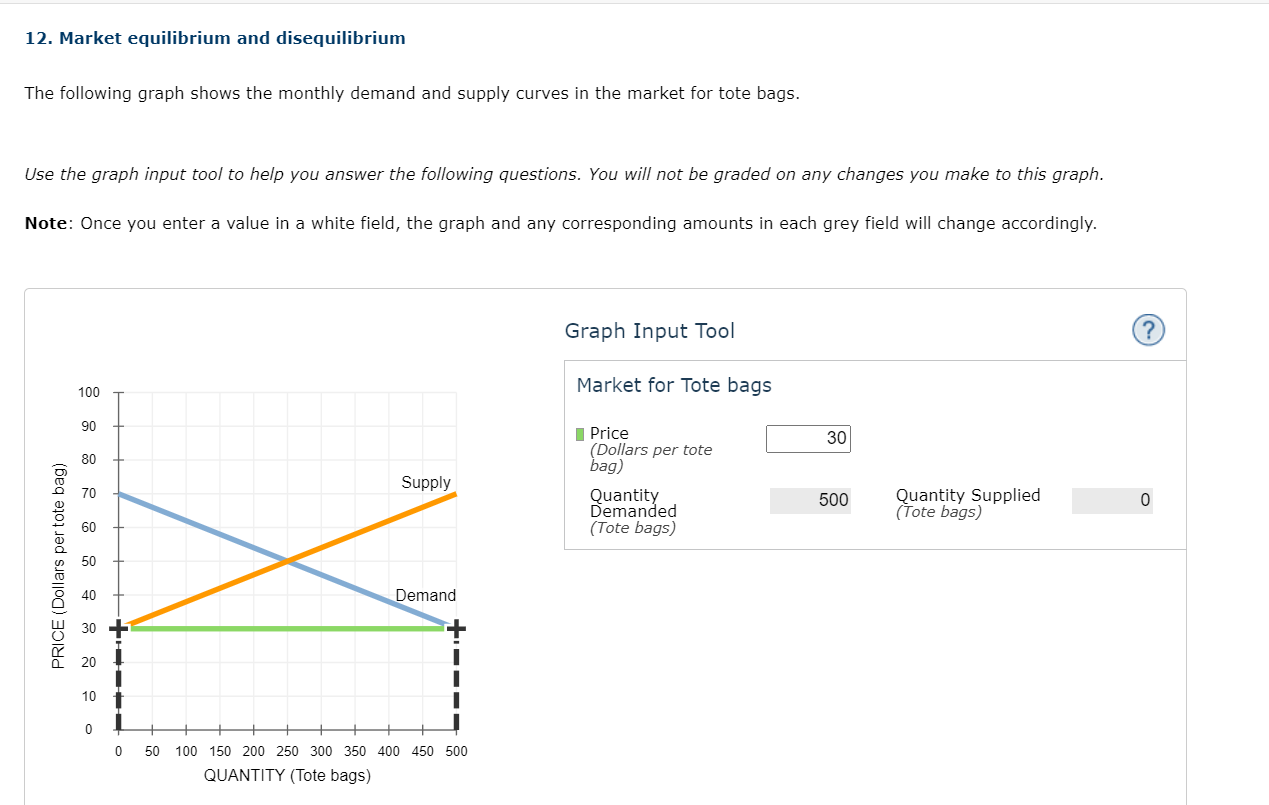1269x805 pixels.
Task: Click the Supply curve label on the graph
Action: pyautogui.click(x=425, y=482)
